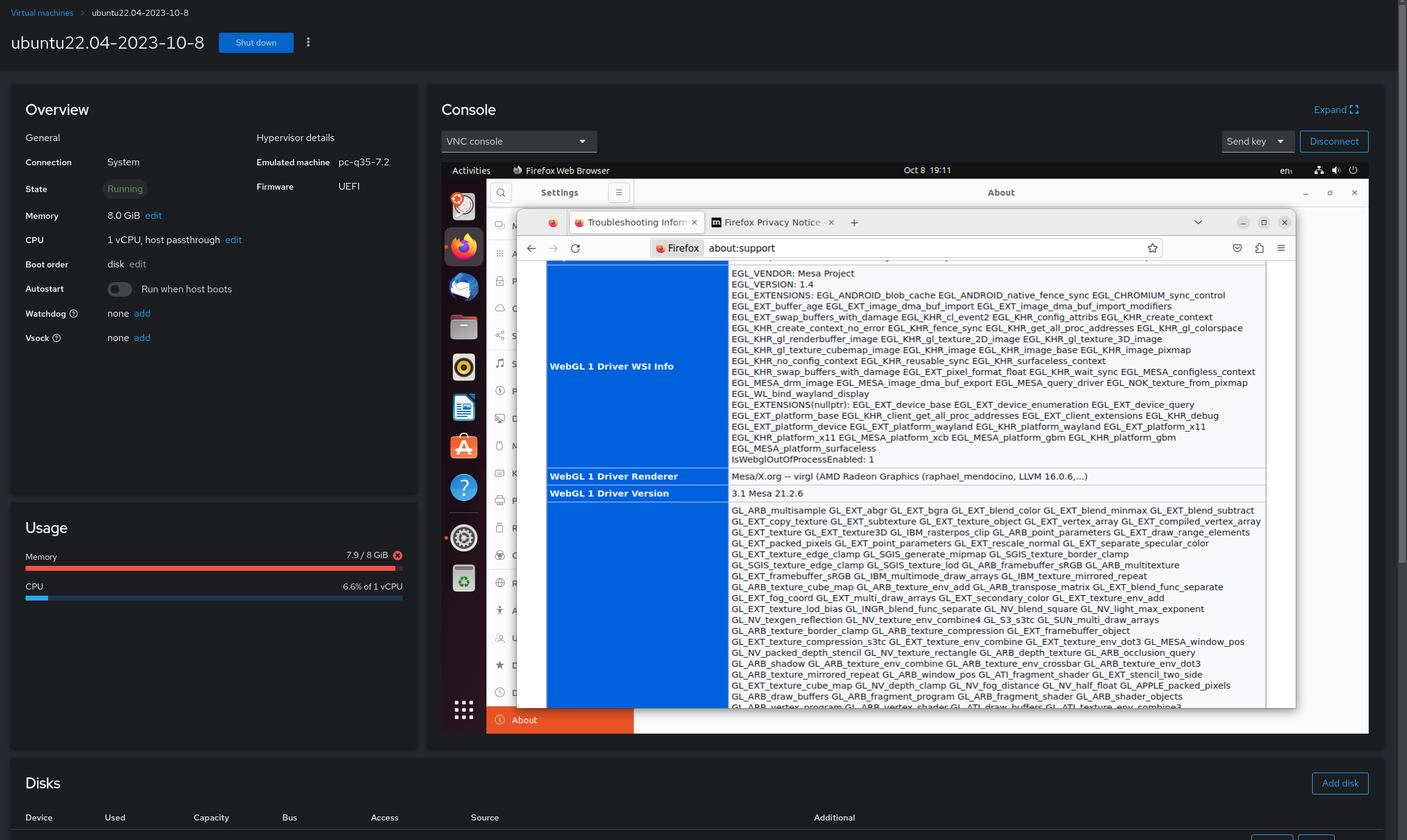This screenshot has width=1407, height=840.
Task: Click the Firefox extensions puzzle icon
Action: 1259,248
